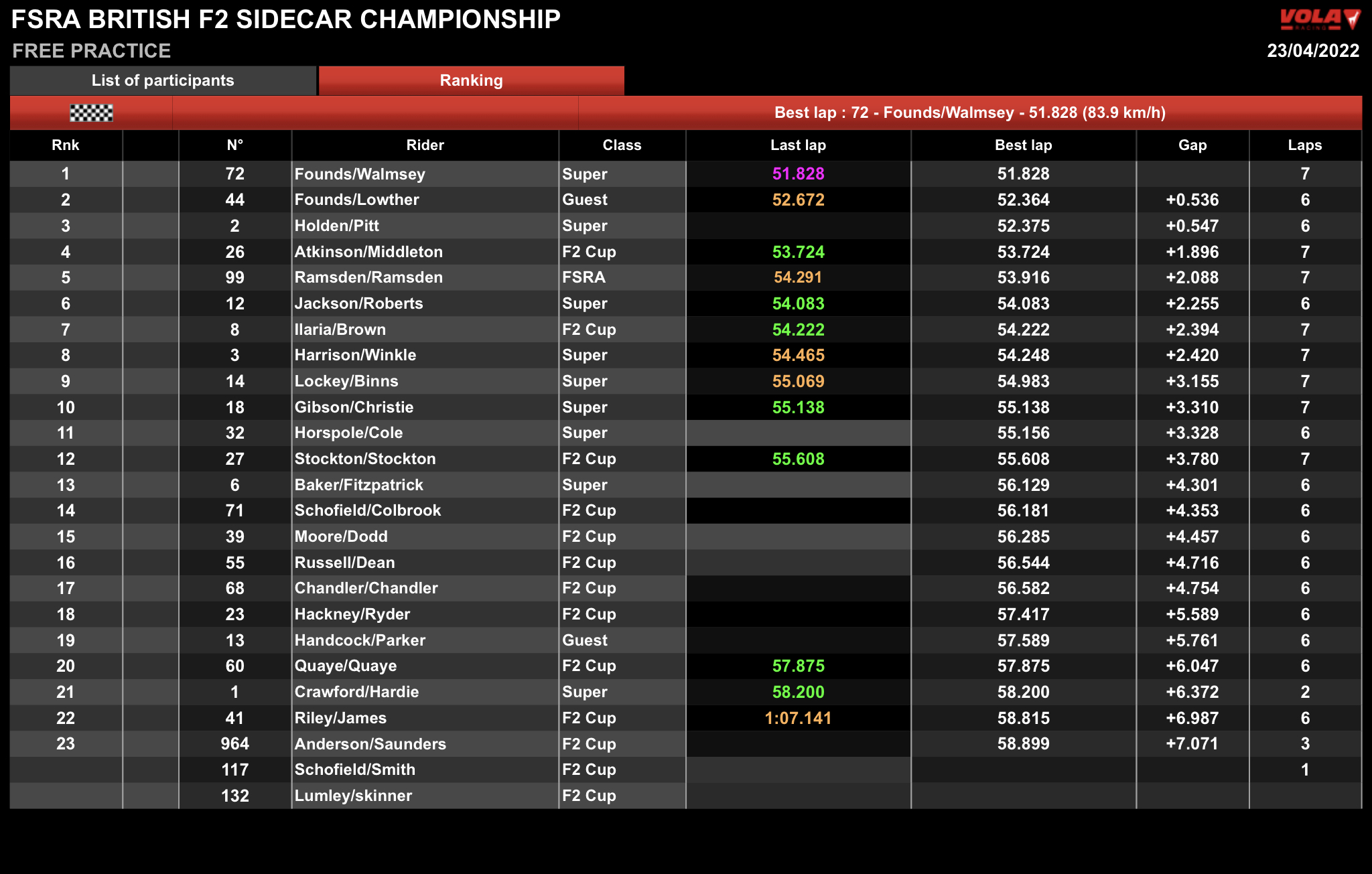Select rider Lumley/skinner

(353, 796)
